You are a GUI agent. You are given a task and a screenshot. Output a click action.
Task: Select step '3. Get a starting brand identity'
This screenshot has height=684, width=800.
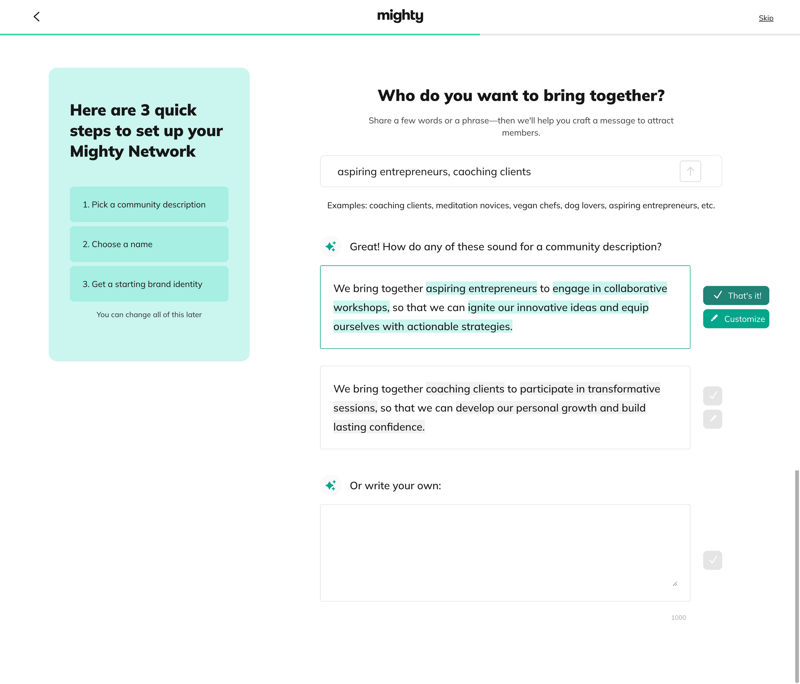148,283
